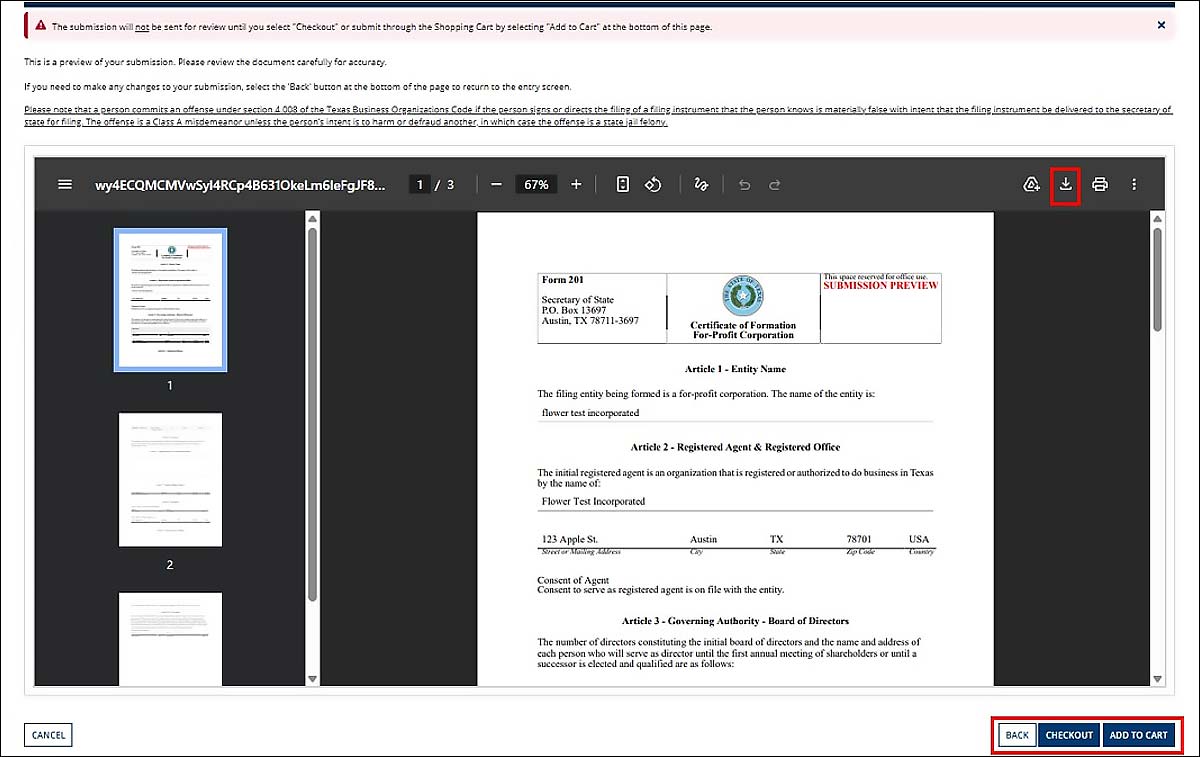Open the PDF viewer more-actions menu

click(1134, 185)
